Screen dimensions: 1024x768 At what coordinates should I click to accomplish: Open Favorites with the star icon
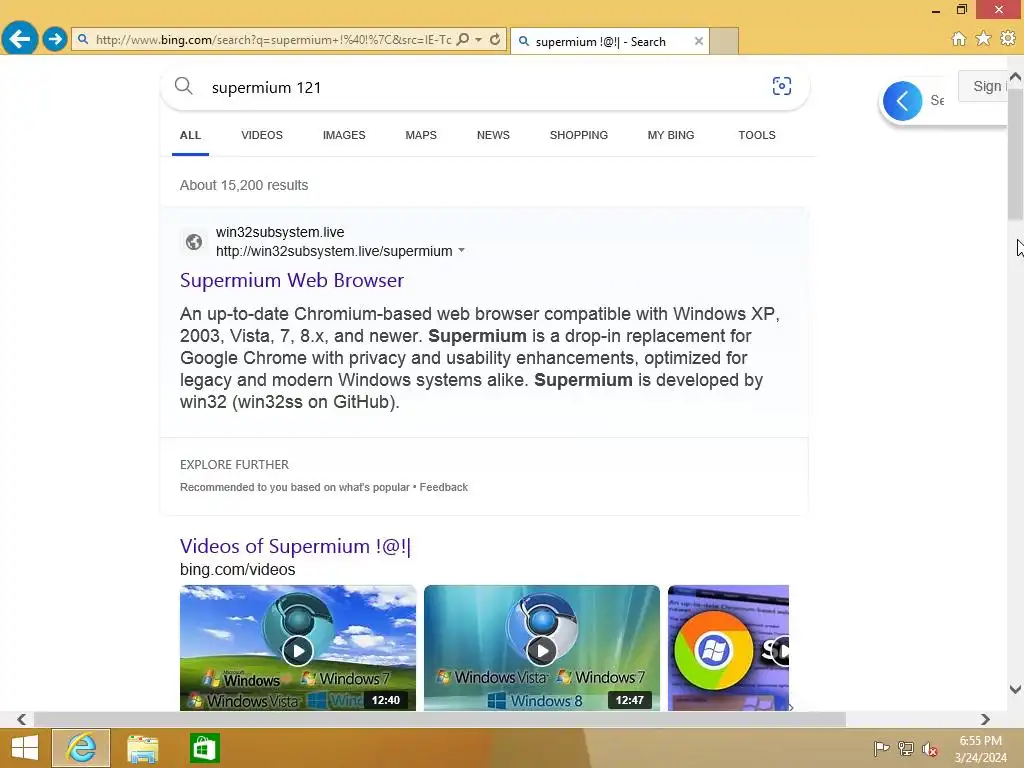(983, 39)
